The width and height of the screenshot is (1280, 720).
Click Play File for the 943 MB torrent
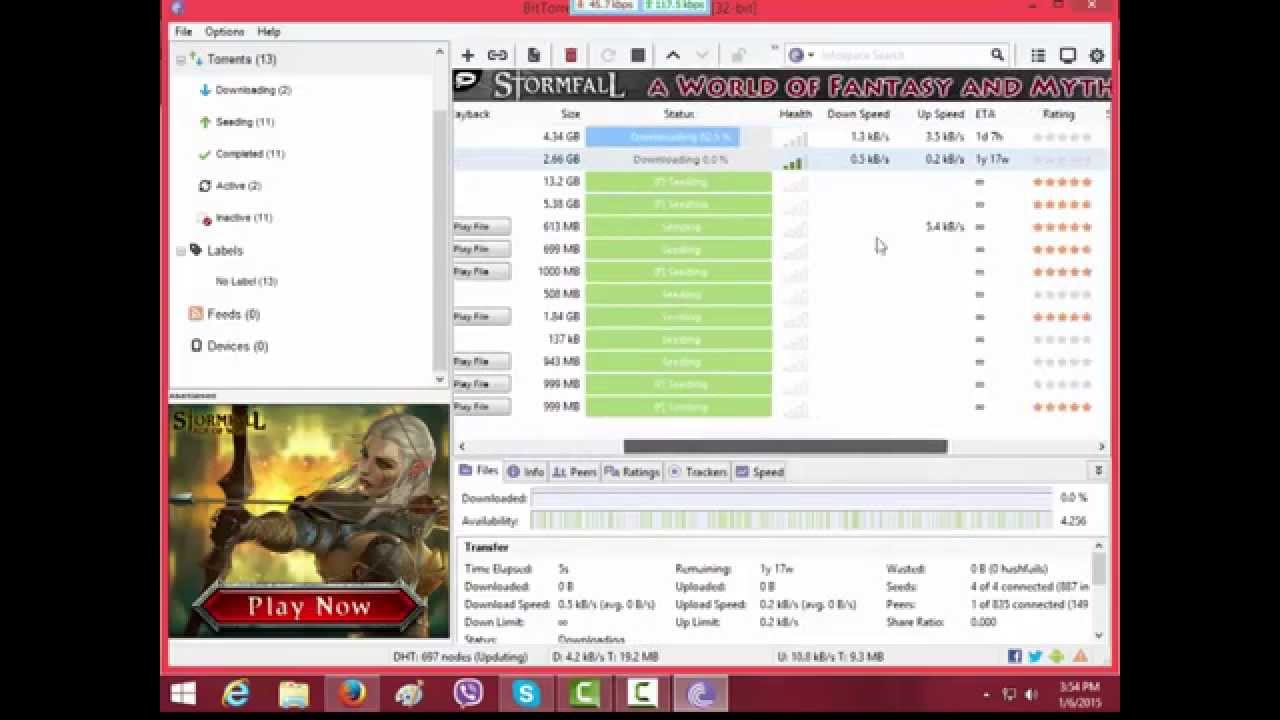481,362
